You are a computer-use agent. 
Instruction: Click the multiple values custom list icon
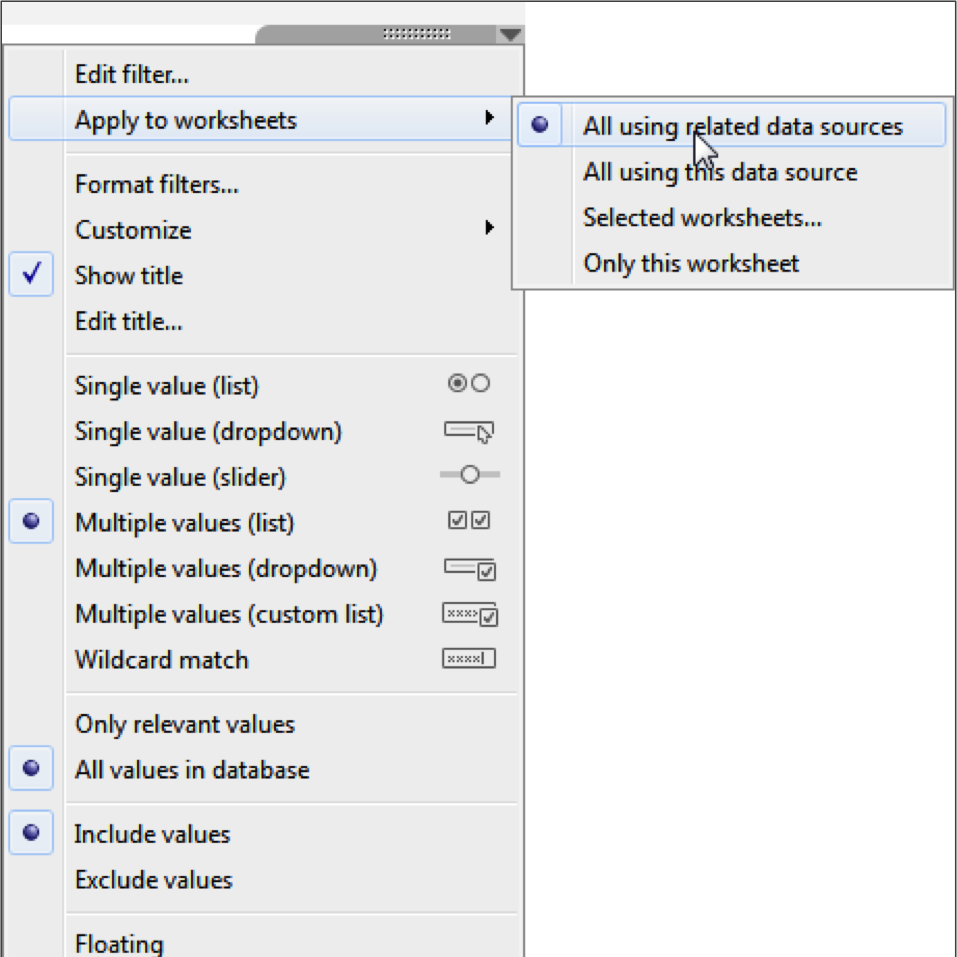[470, 614]
